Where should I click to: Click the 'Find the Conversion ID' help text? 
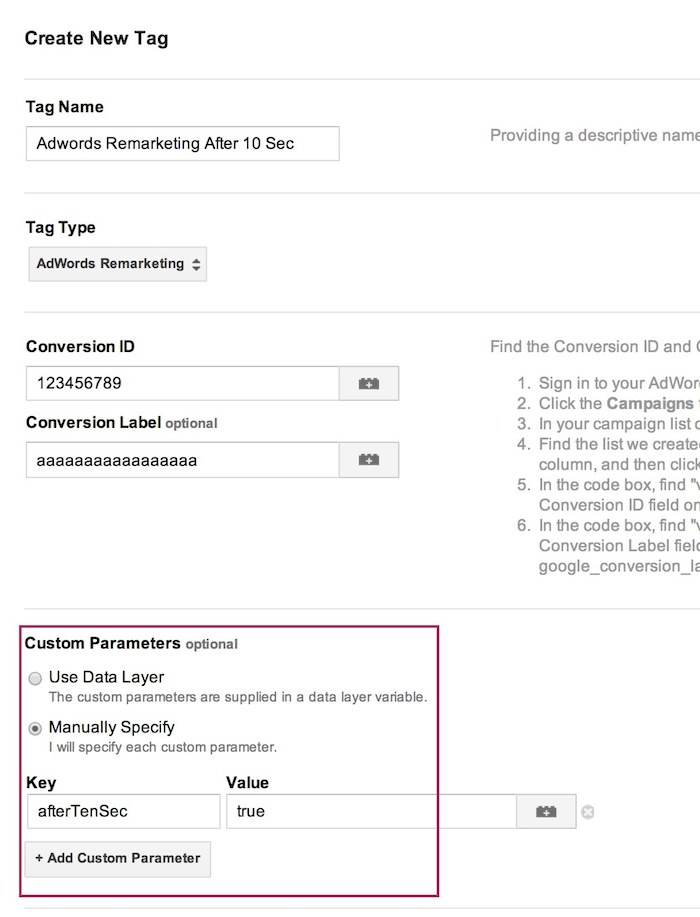pyautogui.click(x=595, y=347)
